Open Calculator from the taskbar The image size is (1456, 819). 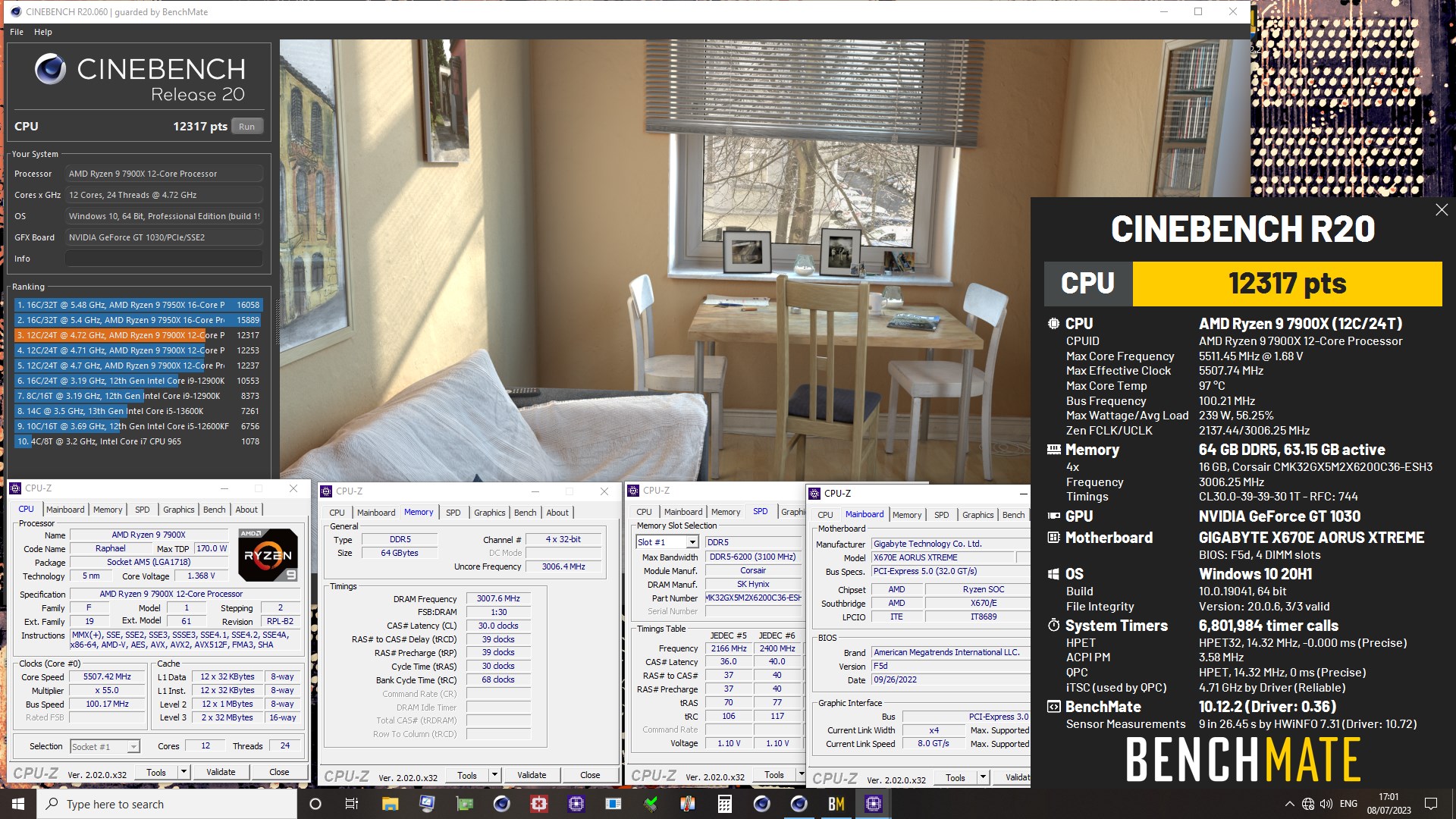coord(724,804)
